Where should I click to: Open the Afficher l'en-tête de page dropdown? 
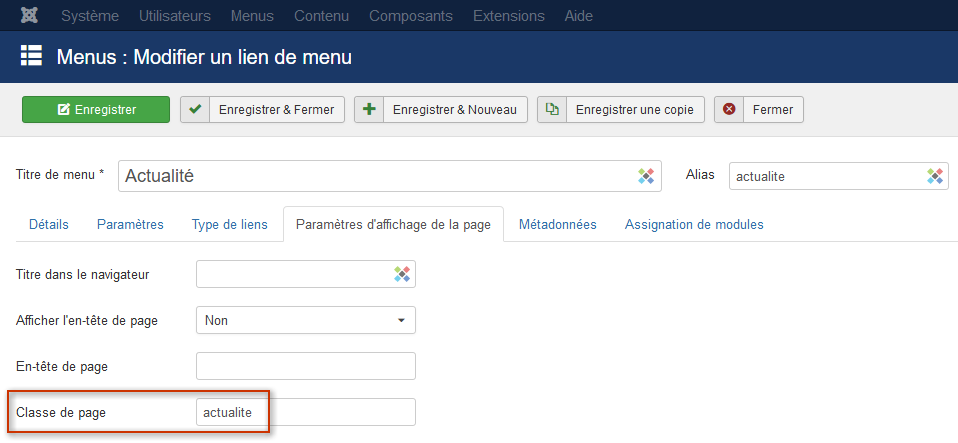(x=305, y=320)
